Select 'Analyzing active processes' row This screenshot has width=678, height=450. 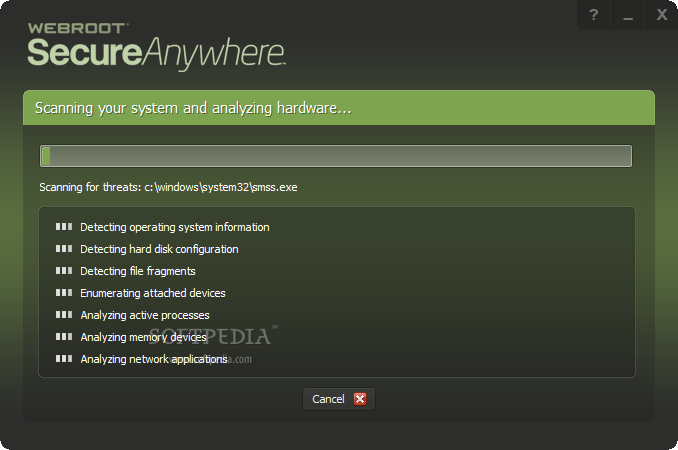coord(132,316)
